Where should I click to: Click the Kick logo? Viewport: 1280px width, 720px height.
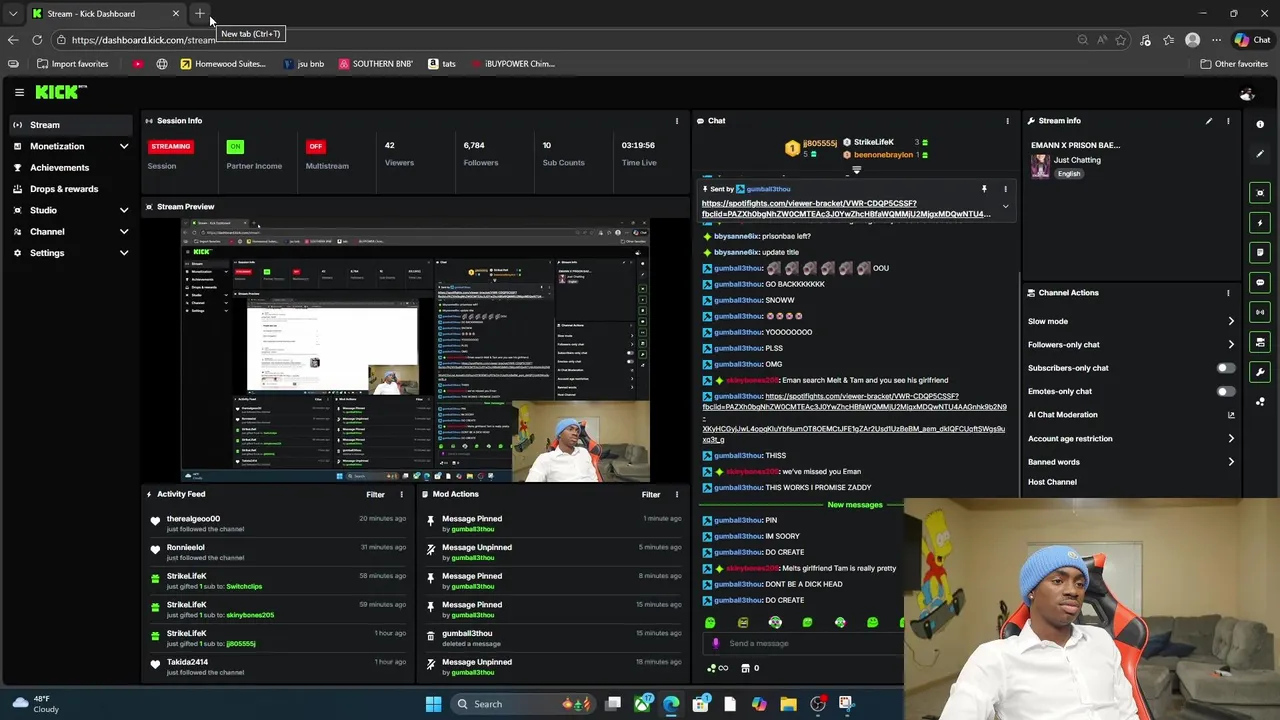(60, 92)
